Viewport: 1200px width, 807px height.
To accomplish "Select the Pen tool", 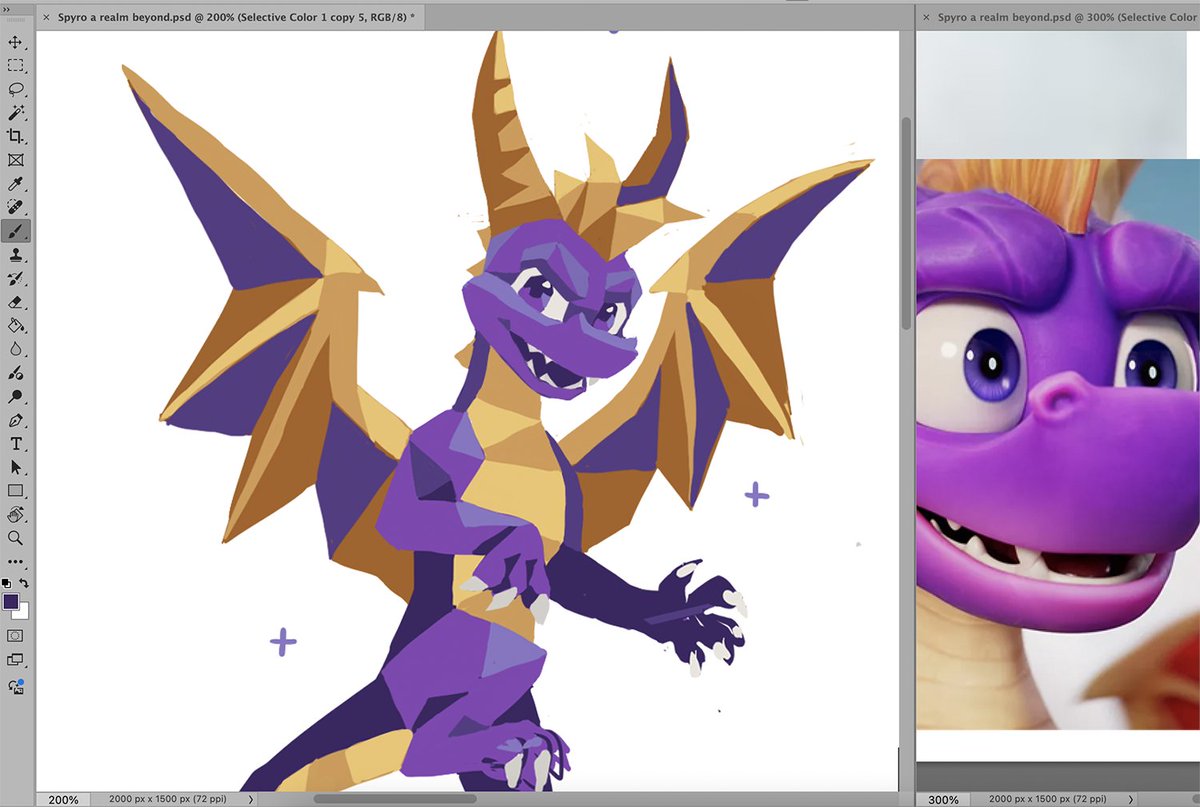I will [x=16, y=420].
